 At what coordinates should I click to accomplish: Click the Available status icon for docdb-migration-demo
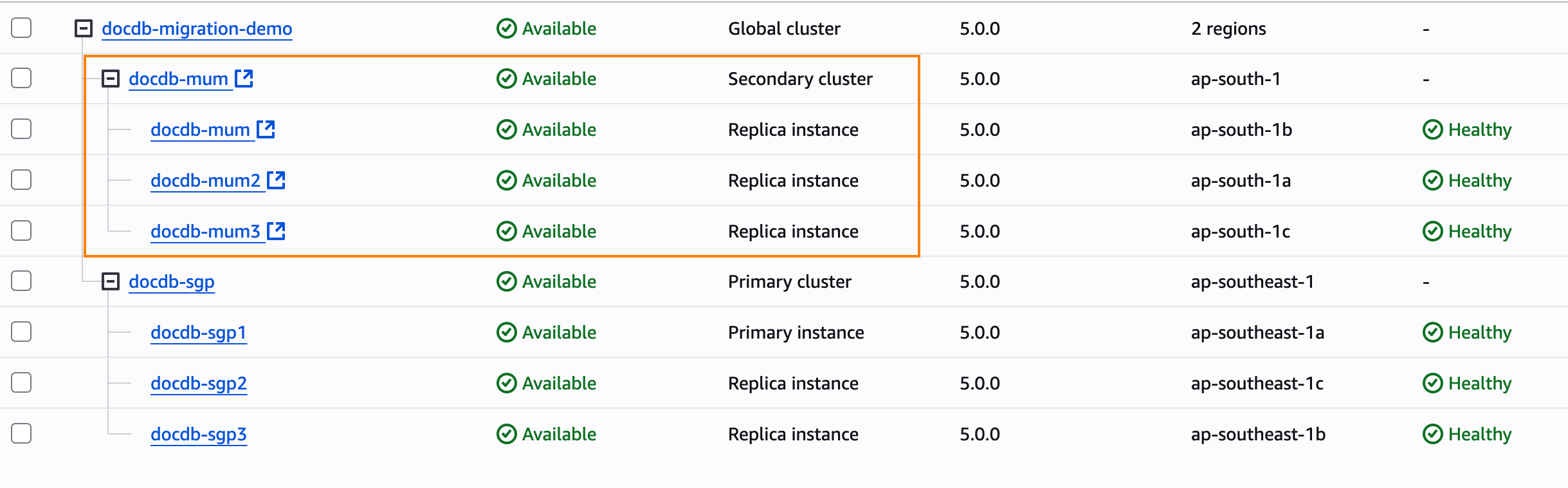point(507,29)
